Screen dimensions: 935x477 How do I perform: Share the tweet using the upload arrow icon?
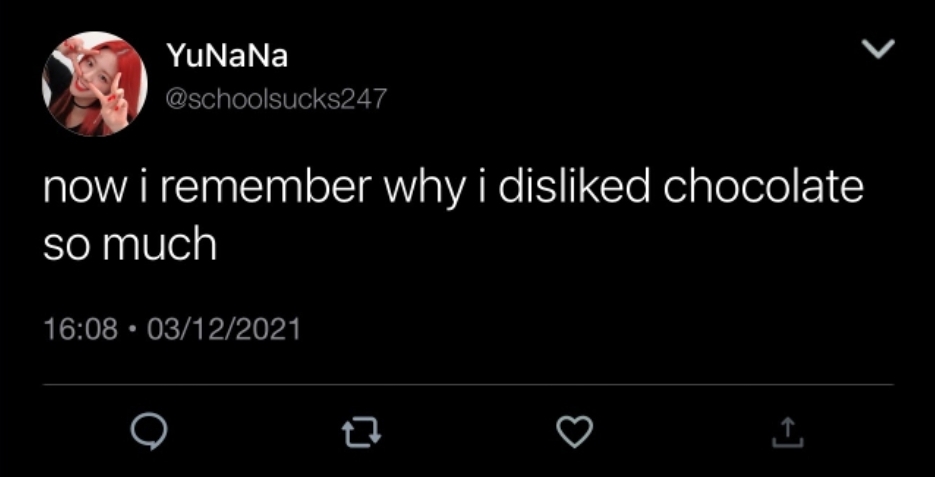(788, 432)
